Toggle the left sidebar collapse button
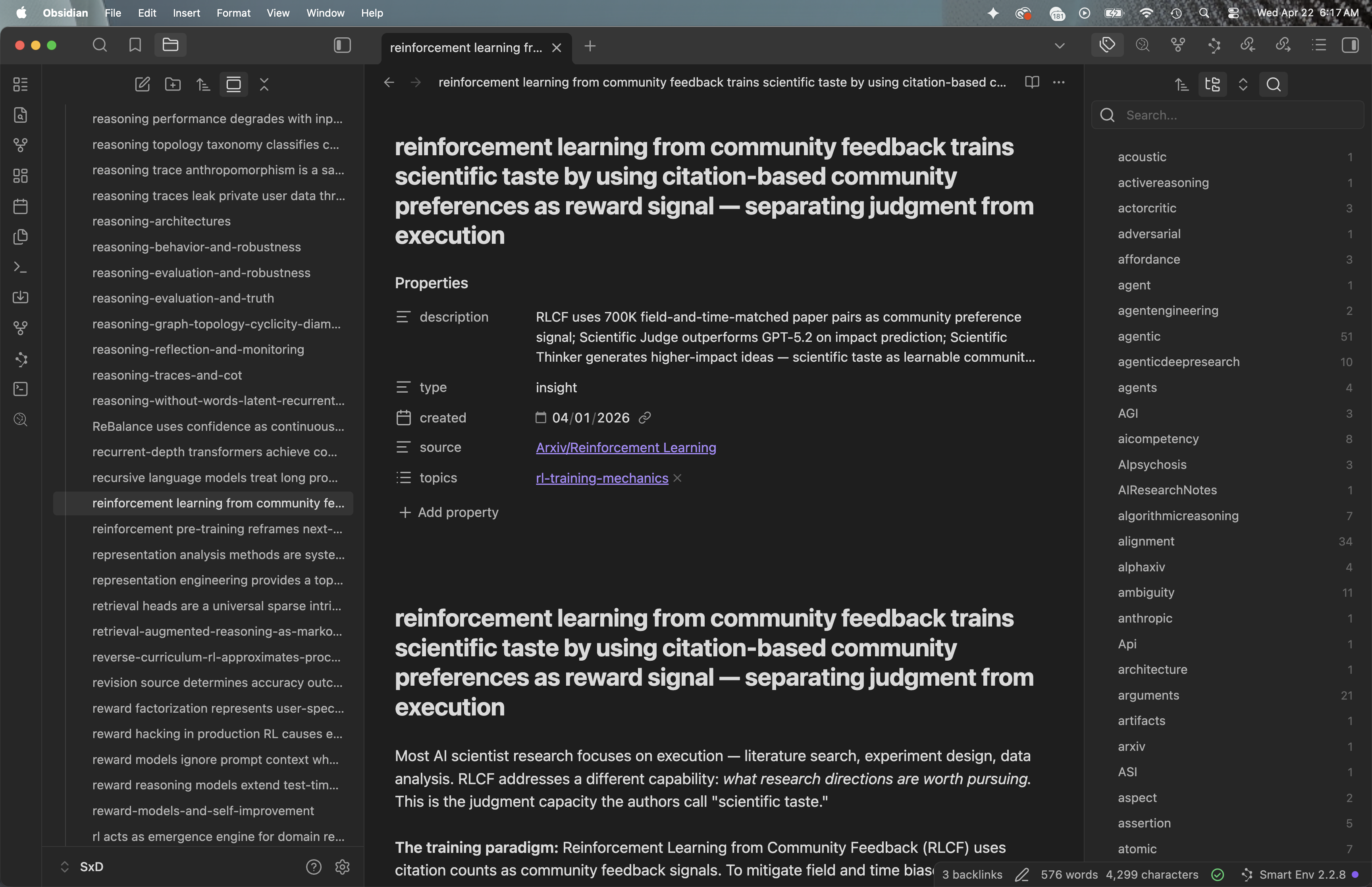The width and height of the screenshot is (1372, 887). point(342,45)
